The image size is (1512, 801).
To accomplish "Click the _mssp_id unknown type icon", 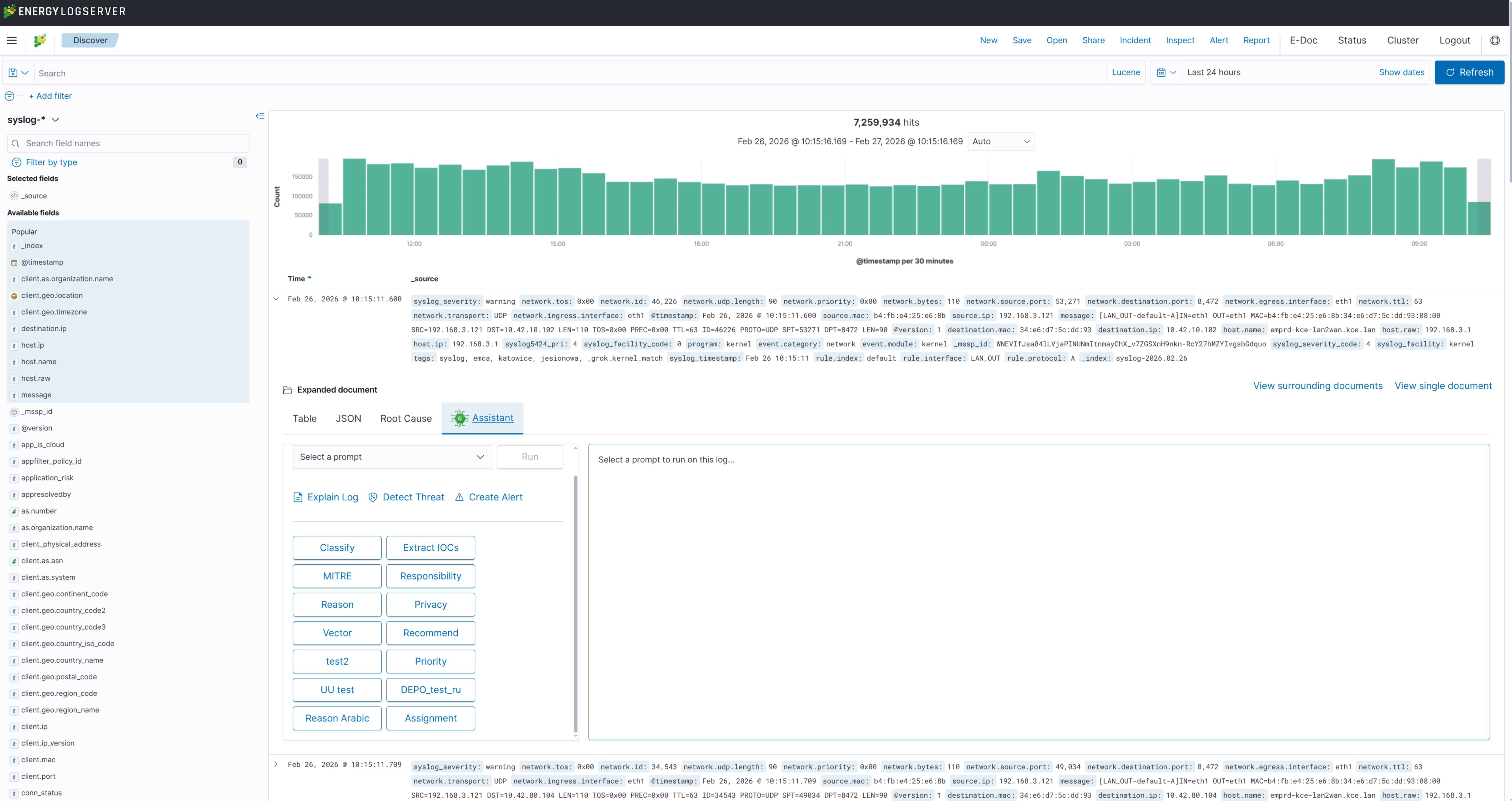I will [14, 412].
